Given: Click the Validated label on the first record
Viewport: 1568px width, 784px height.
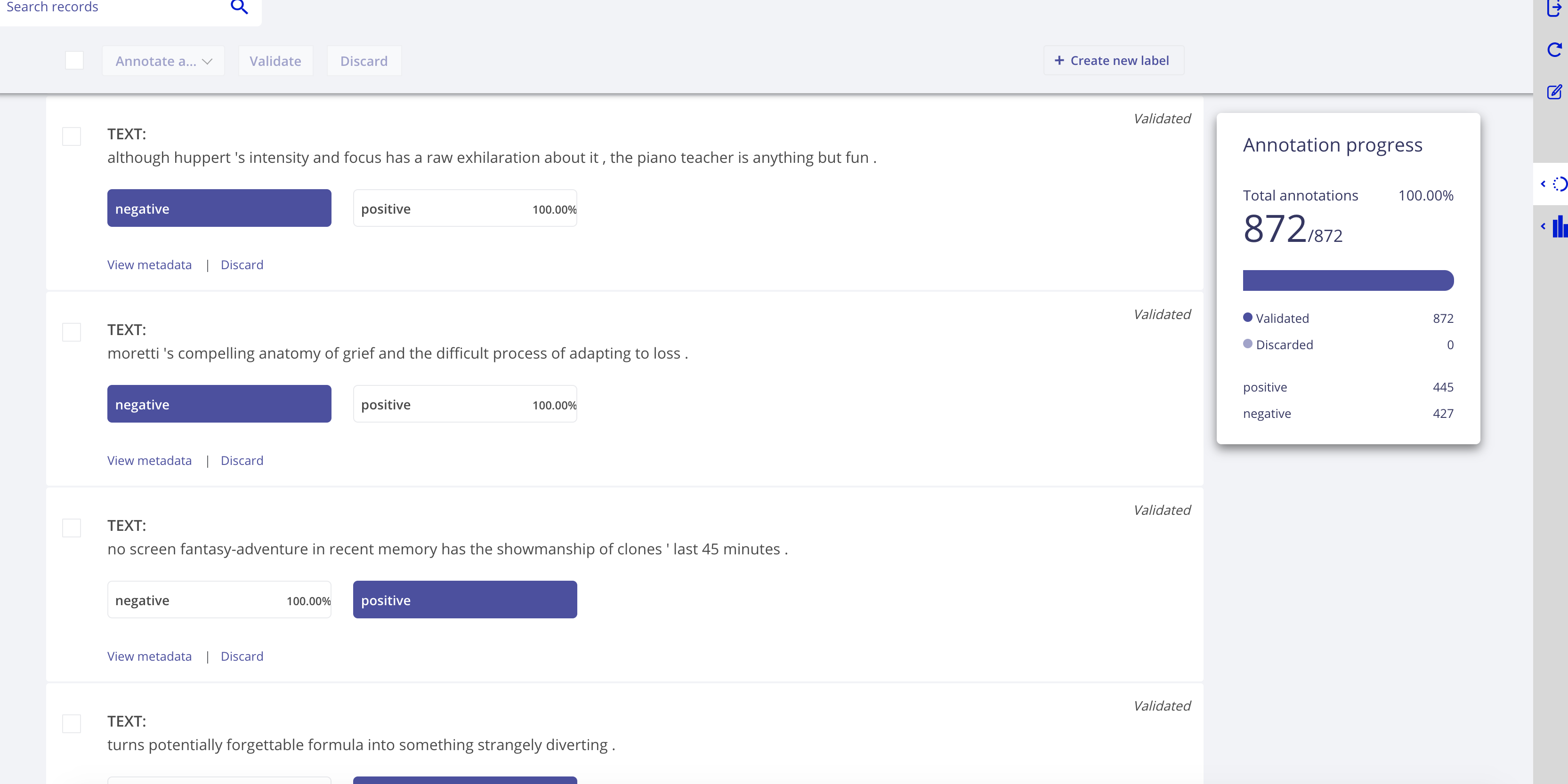Looking at the screenshot, I should click(1161, 119).
